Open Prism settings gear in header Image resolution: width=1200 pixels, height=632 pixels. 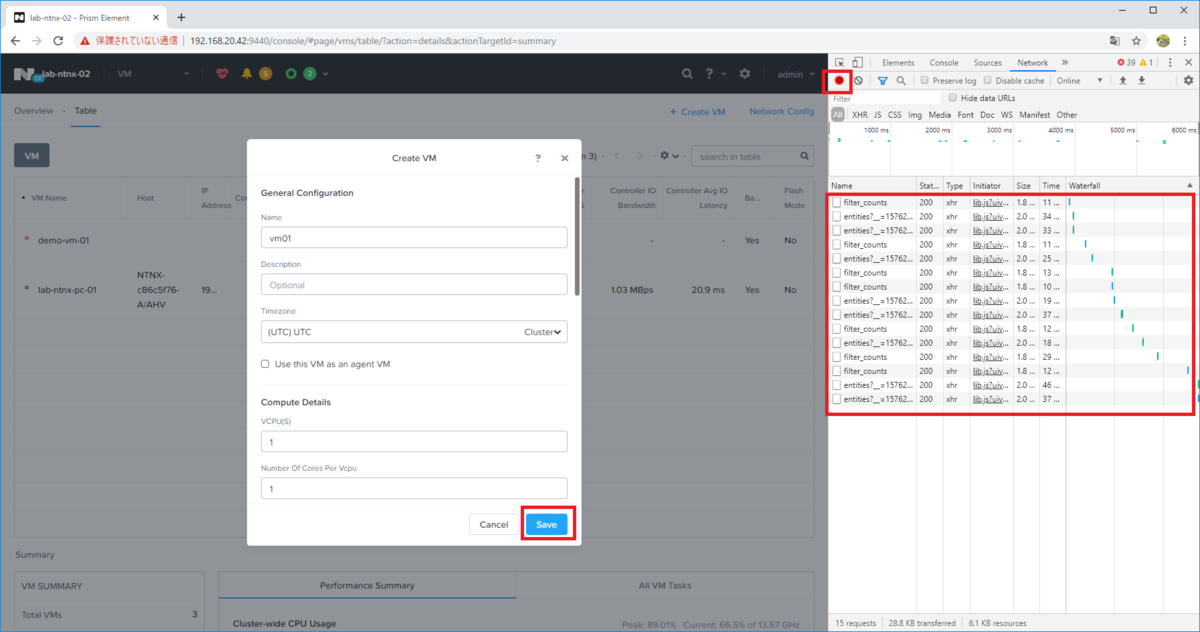(x=744, y=74)
